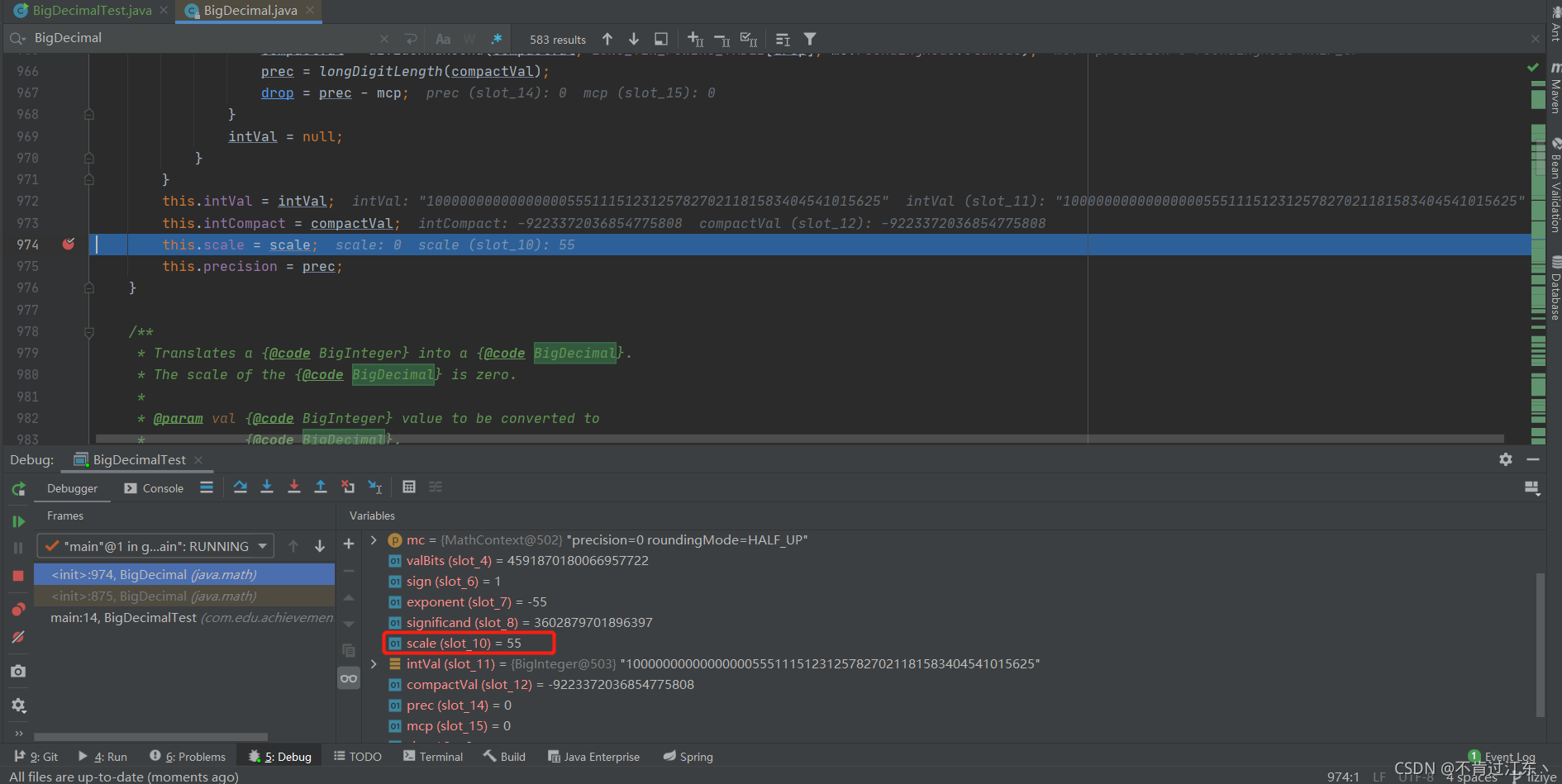
Task: Select frame main:14, BigDecimalTest
Action: point(184,617)
